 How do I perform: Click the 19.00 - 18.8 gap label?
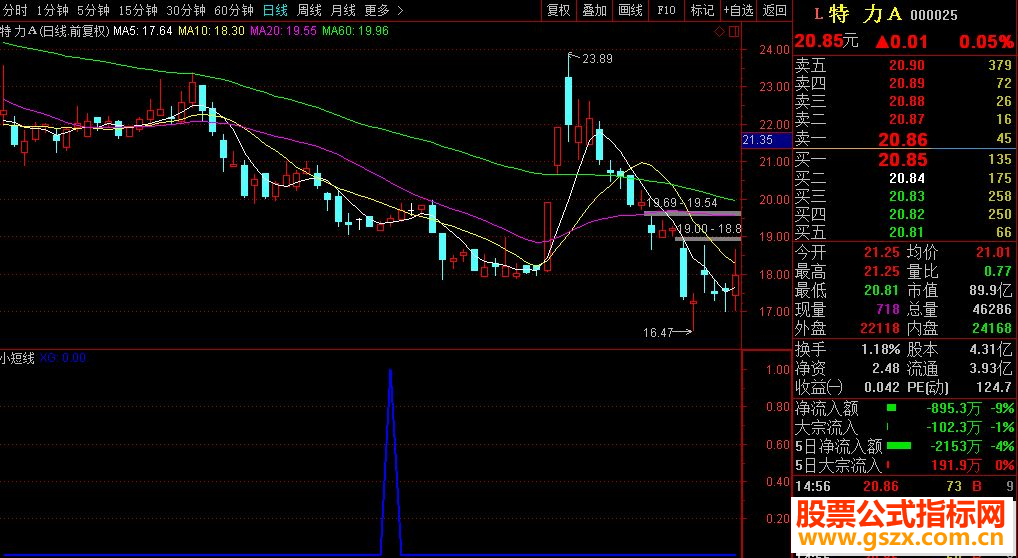click(x=709, y=229)
